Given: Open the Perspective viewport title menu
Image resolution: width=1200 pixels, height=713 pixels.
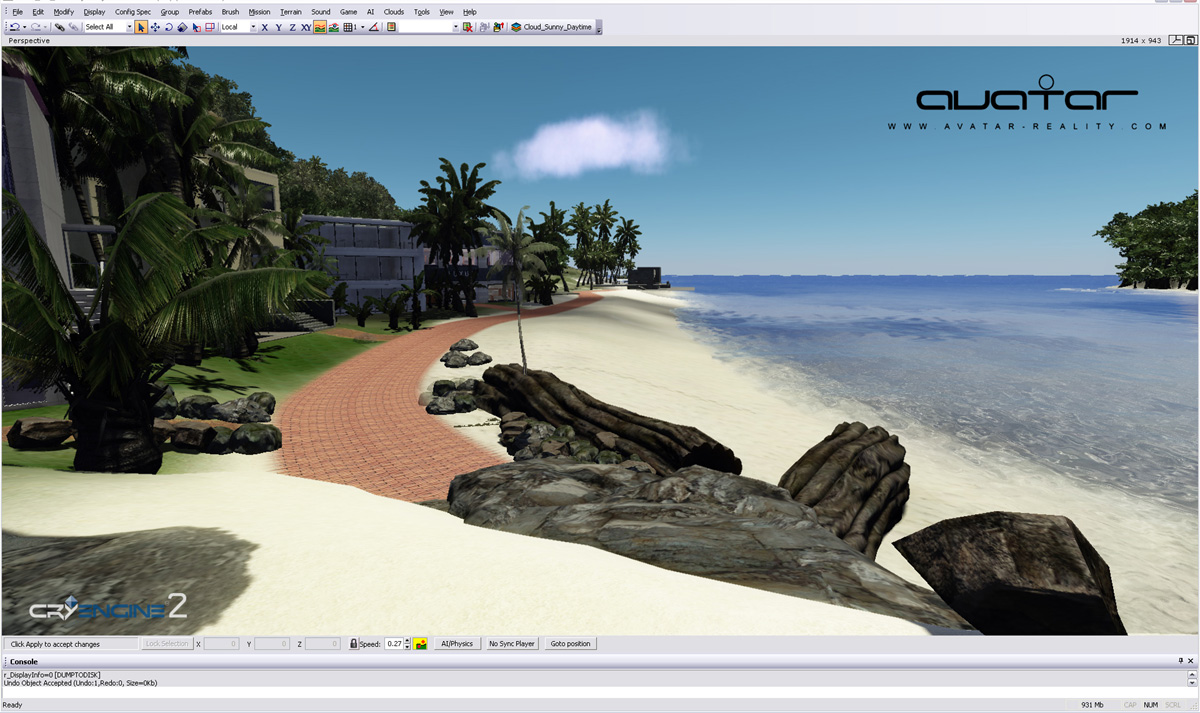Looking at the screenshot, I should click(29, 41).
